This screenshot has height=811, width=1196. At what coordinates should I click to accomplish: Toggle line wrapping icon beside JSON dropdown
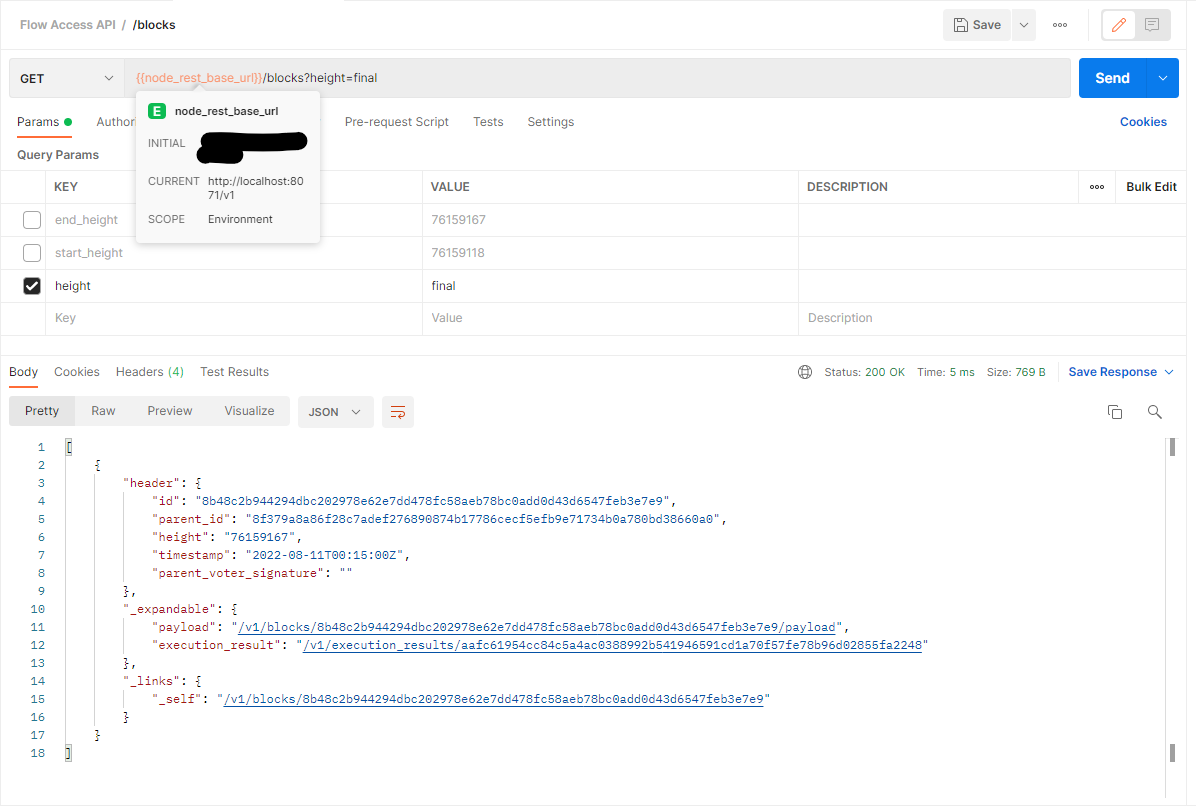398,411
